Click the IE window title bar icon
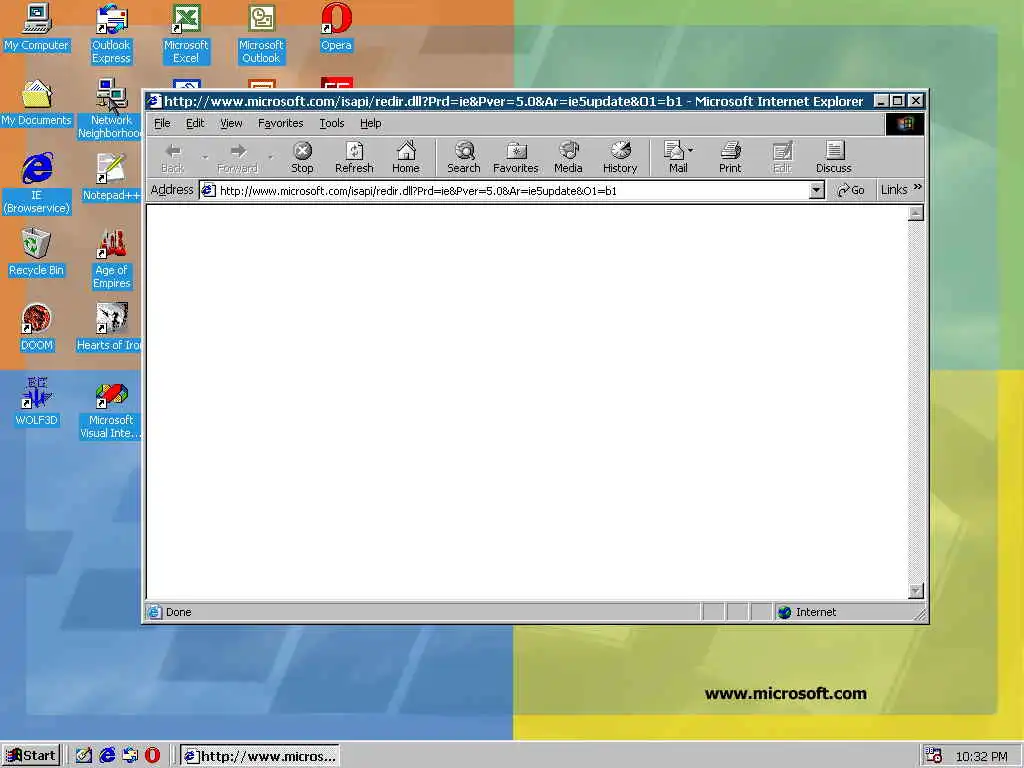Image resolution: width=1024 pixels, height=768 pixels. click(153, 101)
